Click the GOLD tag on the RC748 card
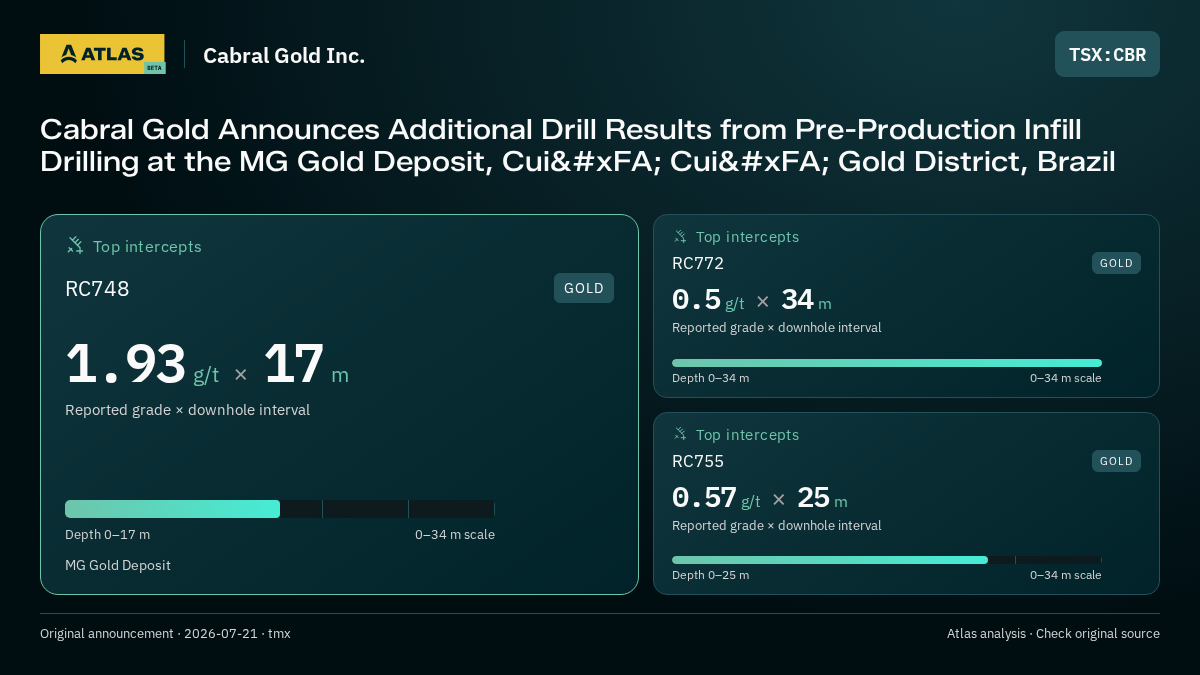The width and height of the screenshot is (1200, 675). pyautogui.click(x=584, y=288)
